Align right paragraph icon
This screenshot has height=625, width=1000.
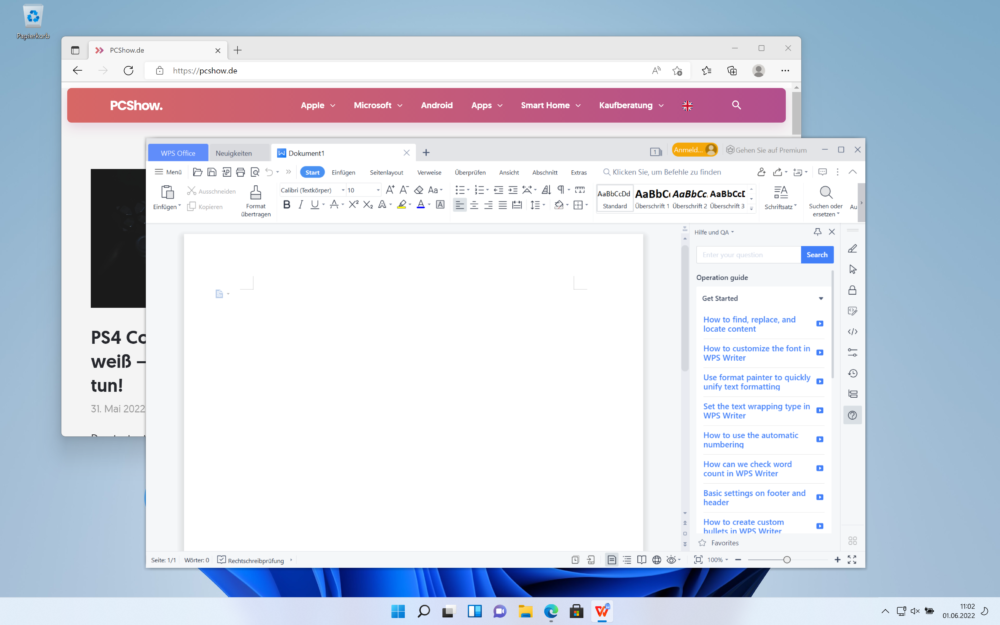(x=488, y=205)
